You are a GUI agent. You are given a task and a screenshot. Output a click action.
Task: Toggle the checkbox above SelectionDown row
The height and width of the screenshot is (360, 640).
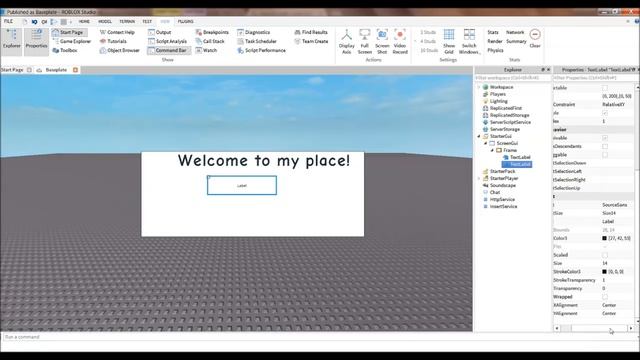[x=605, y=155]
